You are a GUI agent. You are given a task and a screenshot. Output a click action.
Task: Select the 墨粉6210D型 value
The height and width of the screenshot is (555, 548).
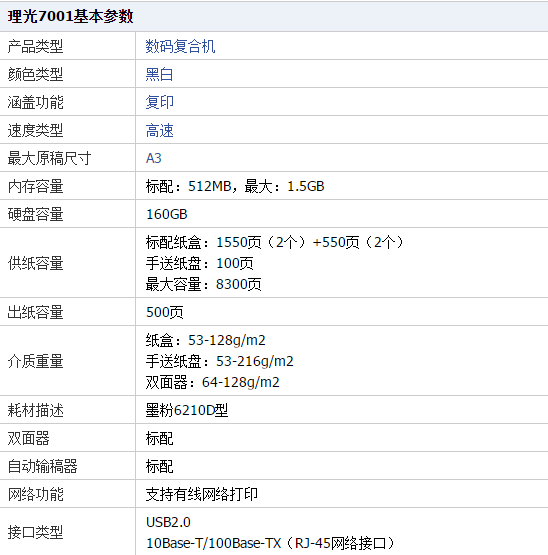[x=187, y=410]
